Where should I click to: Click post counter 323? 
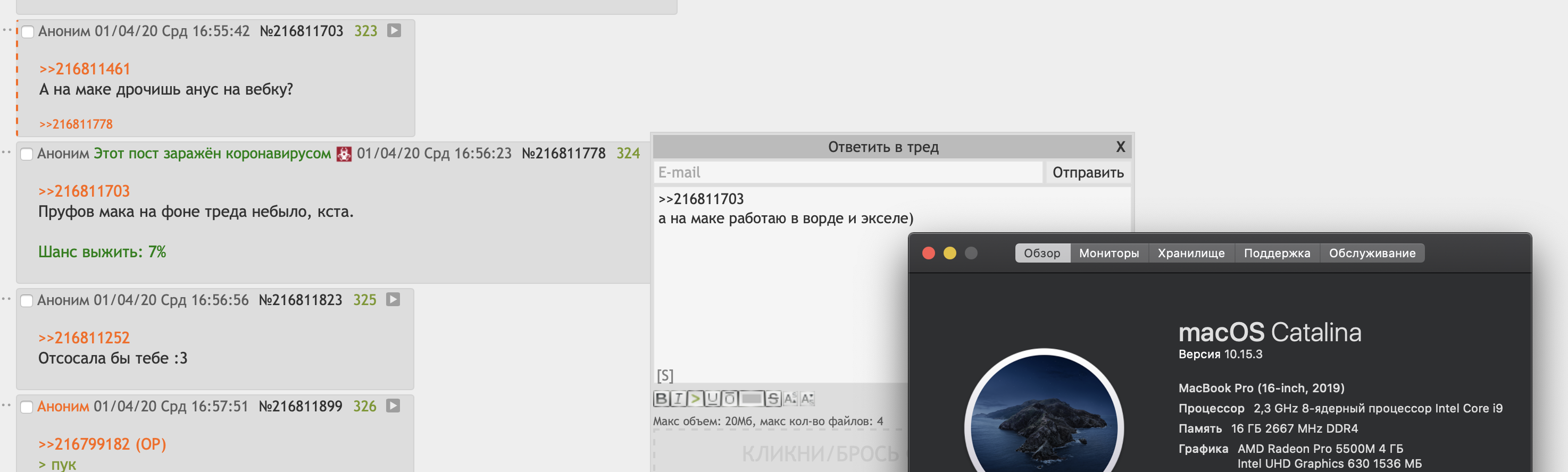(366, 31)
